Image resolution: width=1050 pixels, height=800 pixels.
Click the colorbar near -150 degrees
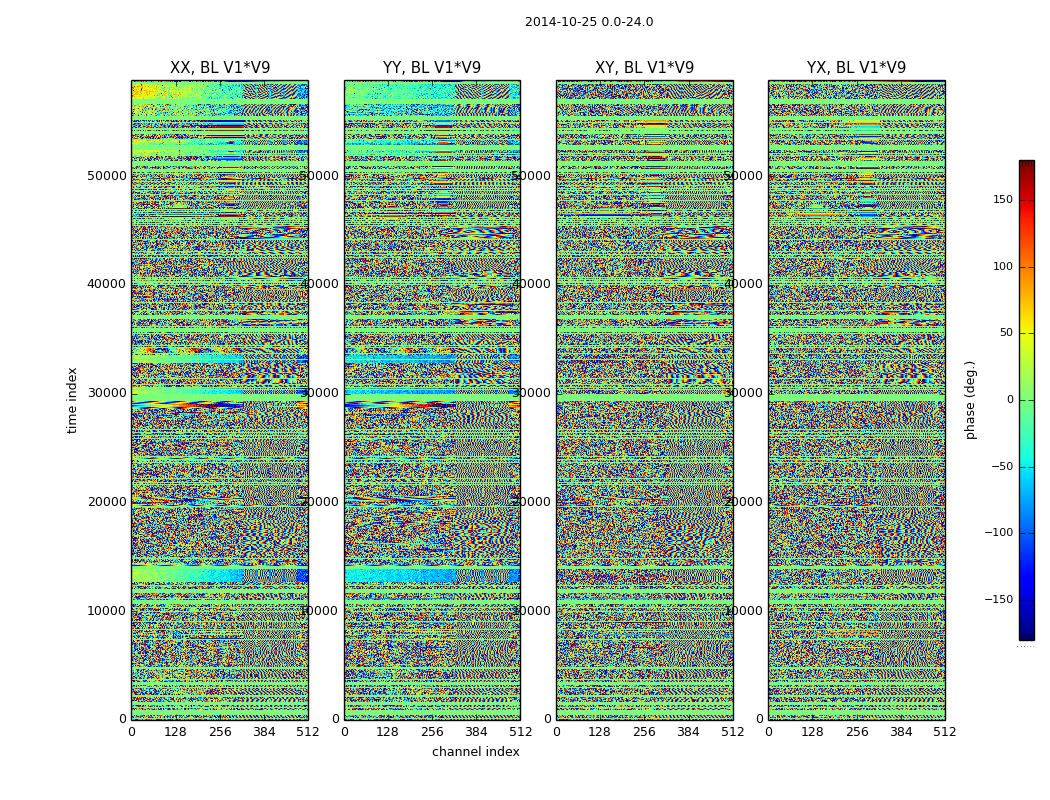(1027, 599)
